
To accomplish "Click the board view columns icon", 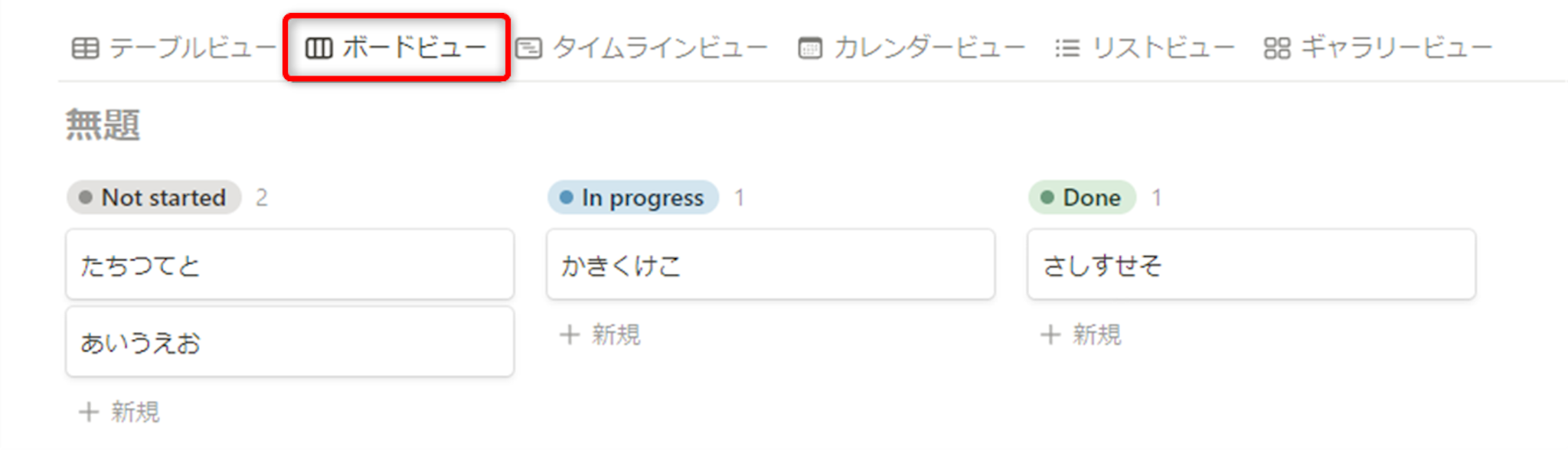I will [318, 49].
